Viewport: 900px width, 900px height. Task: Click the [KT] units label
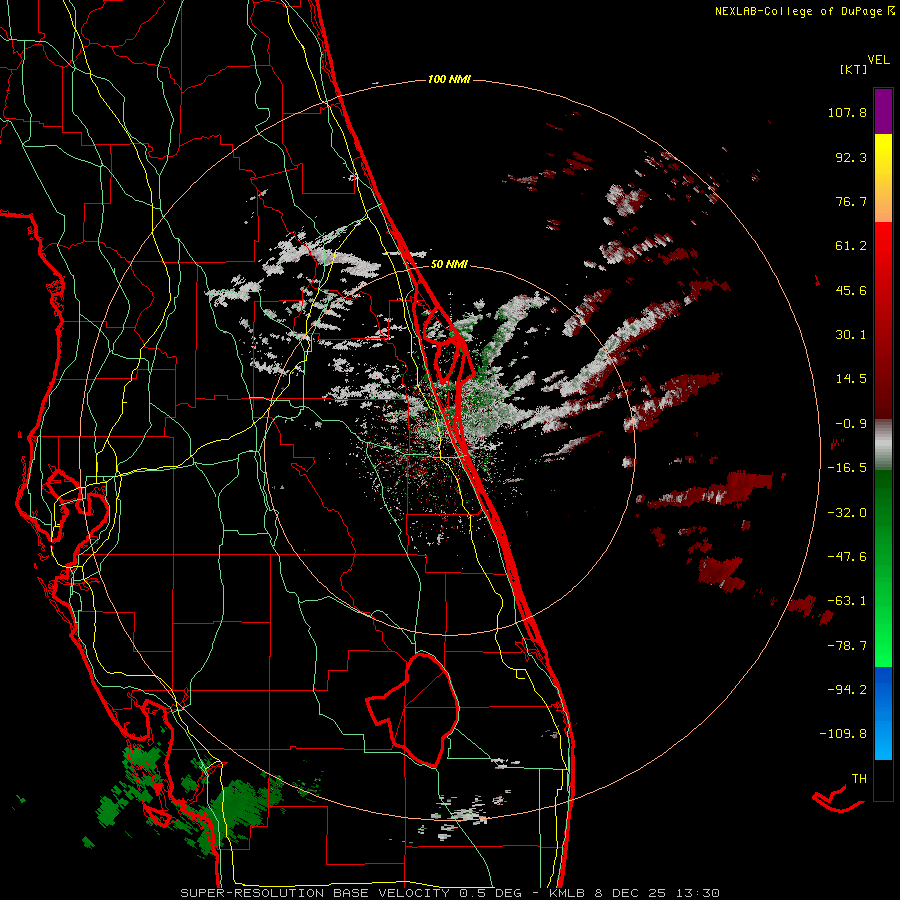[x=853, y=69]
